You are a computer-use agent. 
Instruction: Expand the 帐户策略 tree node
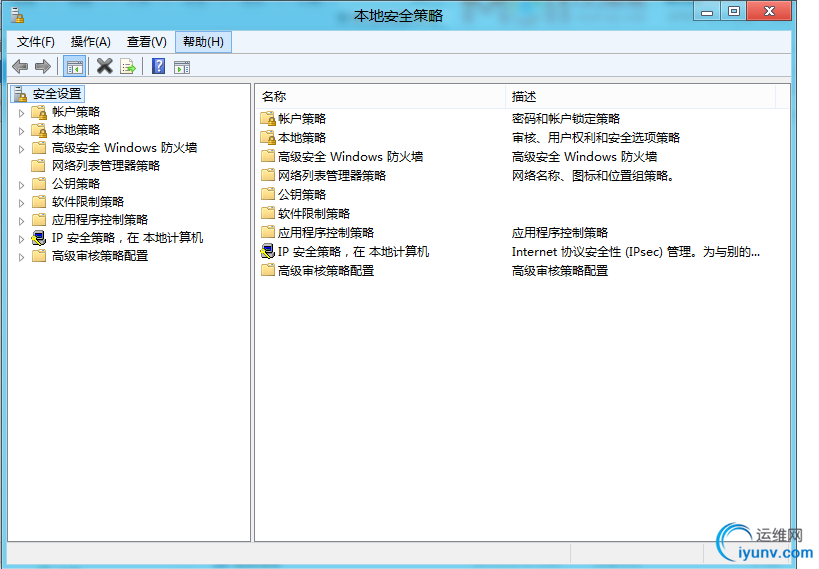[x=21, y=113]
